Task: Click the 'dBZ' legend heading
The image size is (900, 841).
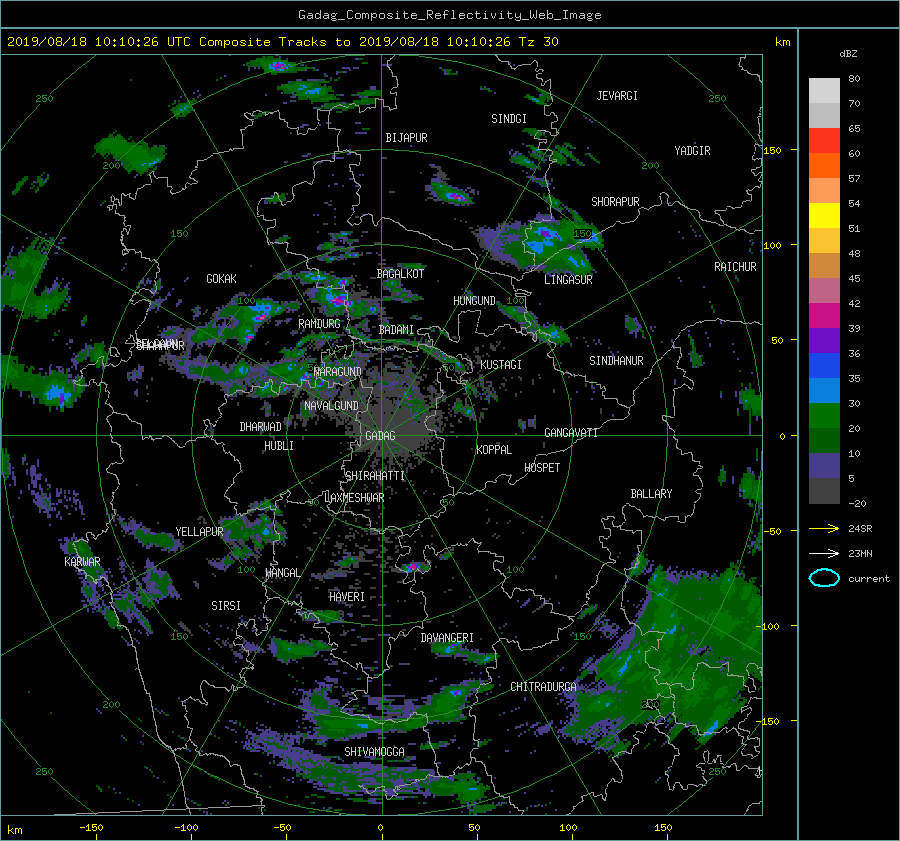Action: (x=848, y=54)
